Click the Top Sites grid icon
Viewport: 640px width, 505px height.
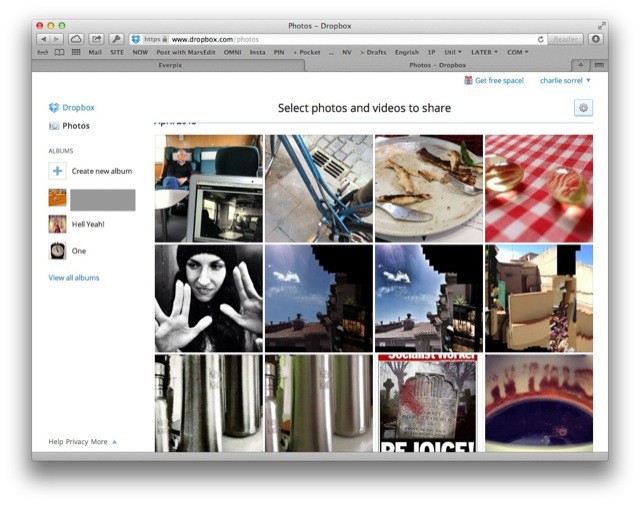click(x=74, y=51)
